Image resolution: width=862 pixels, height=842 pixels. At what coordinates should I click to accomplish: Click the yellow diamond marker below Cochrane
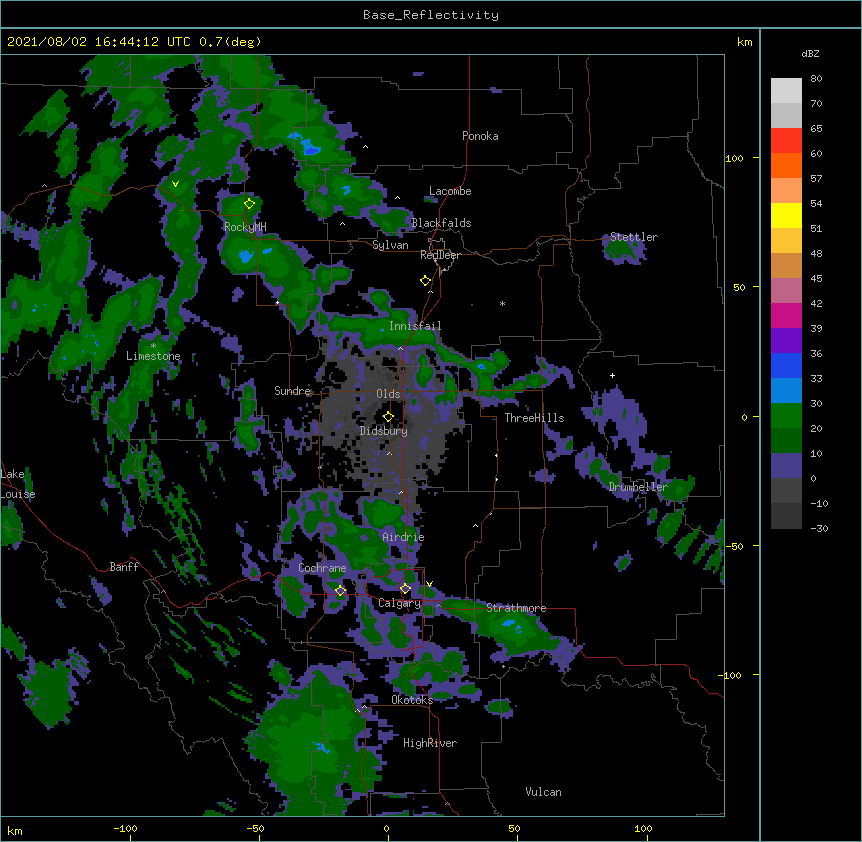(x=341, y=591)
